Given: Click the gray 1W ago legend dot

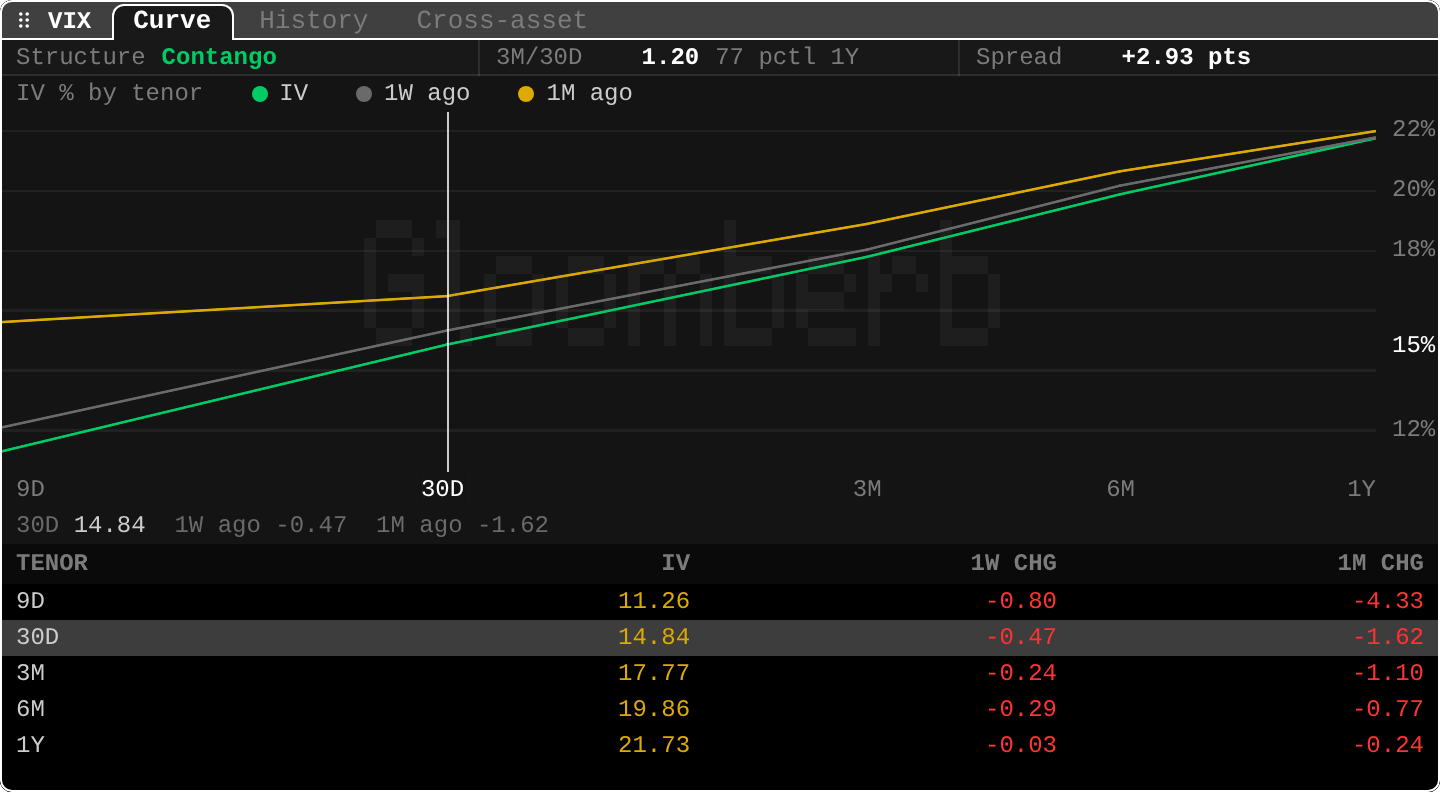Looking at the screenshot, I should [x=364, y=94].
